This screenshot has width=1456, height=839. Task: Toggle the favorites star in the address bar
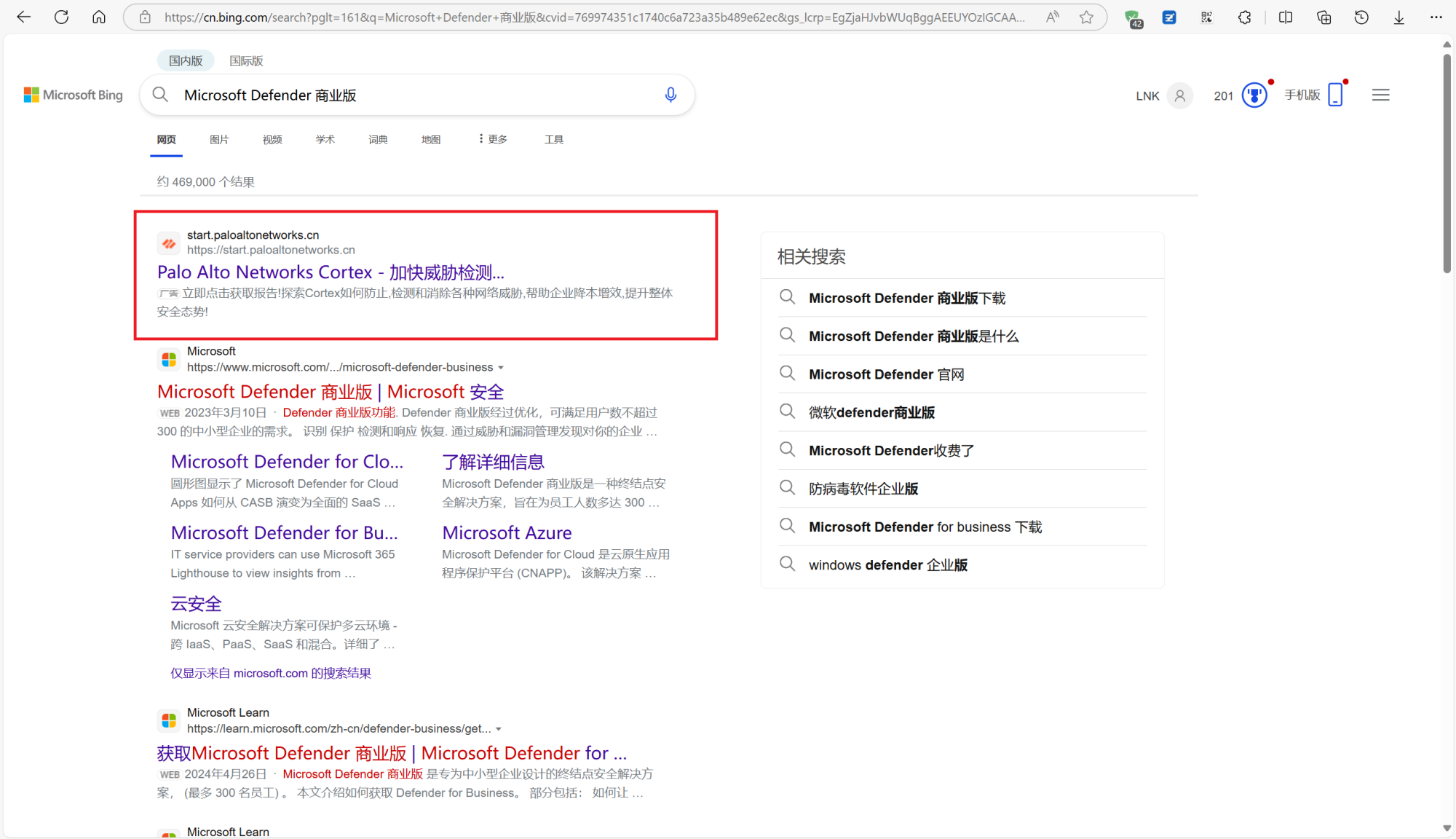pyautogui.click(x=1086, y=17)
